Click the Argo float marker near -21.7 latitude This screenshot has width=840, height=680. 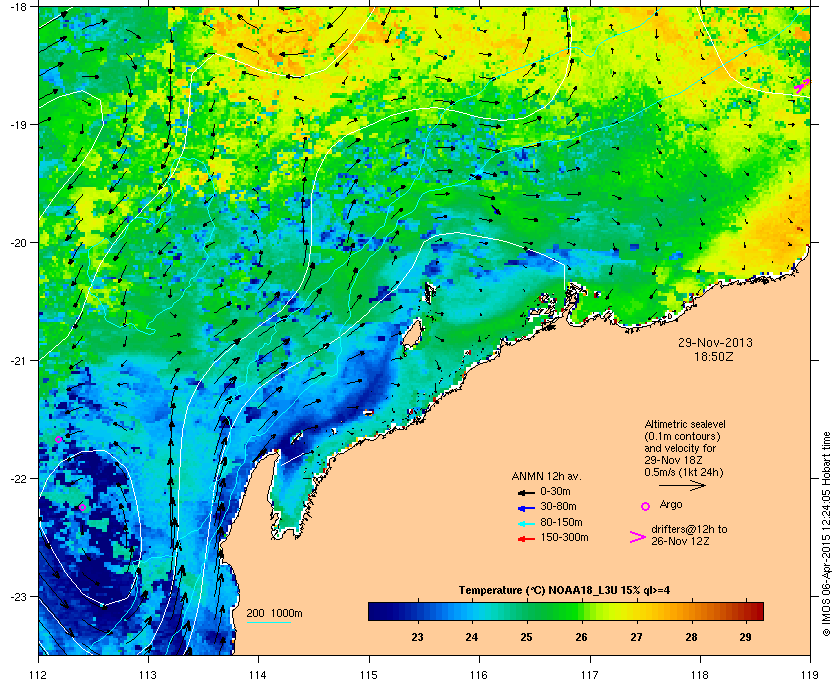click(x=58, y=439)
